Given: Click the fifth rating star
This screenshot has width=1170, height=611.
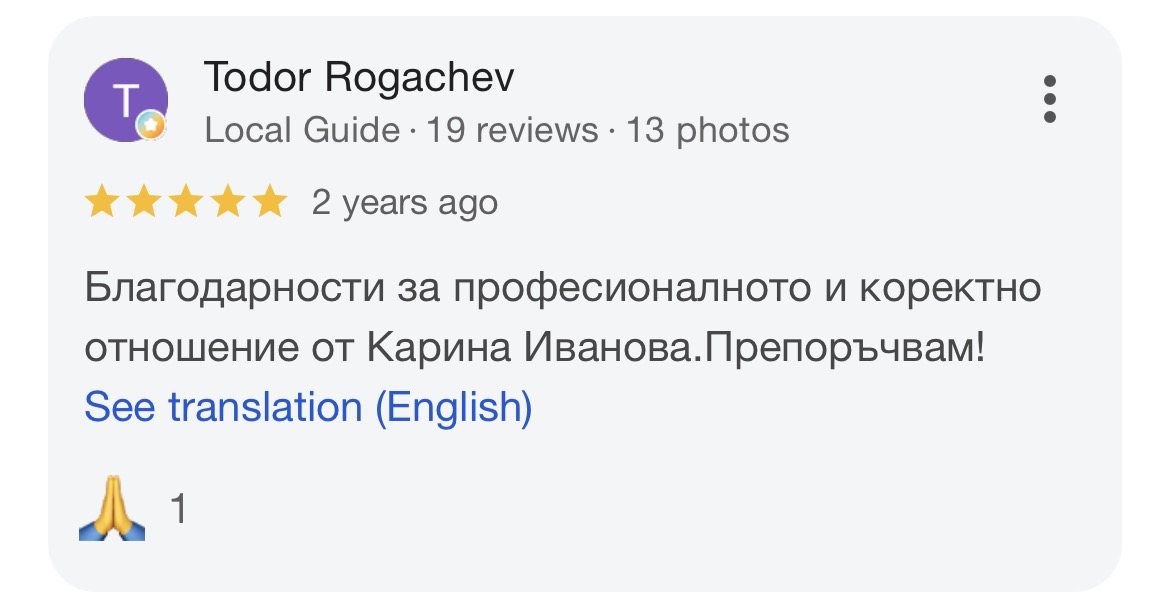Looking at the screenshot, I should [x=270, y=202].
